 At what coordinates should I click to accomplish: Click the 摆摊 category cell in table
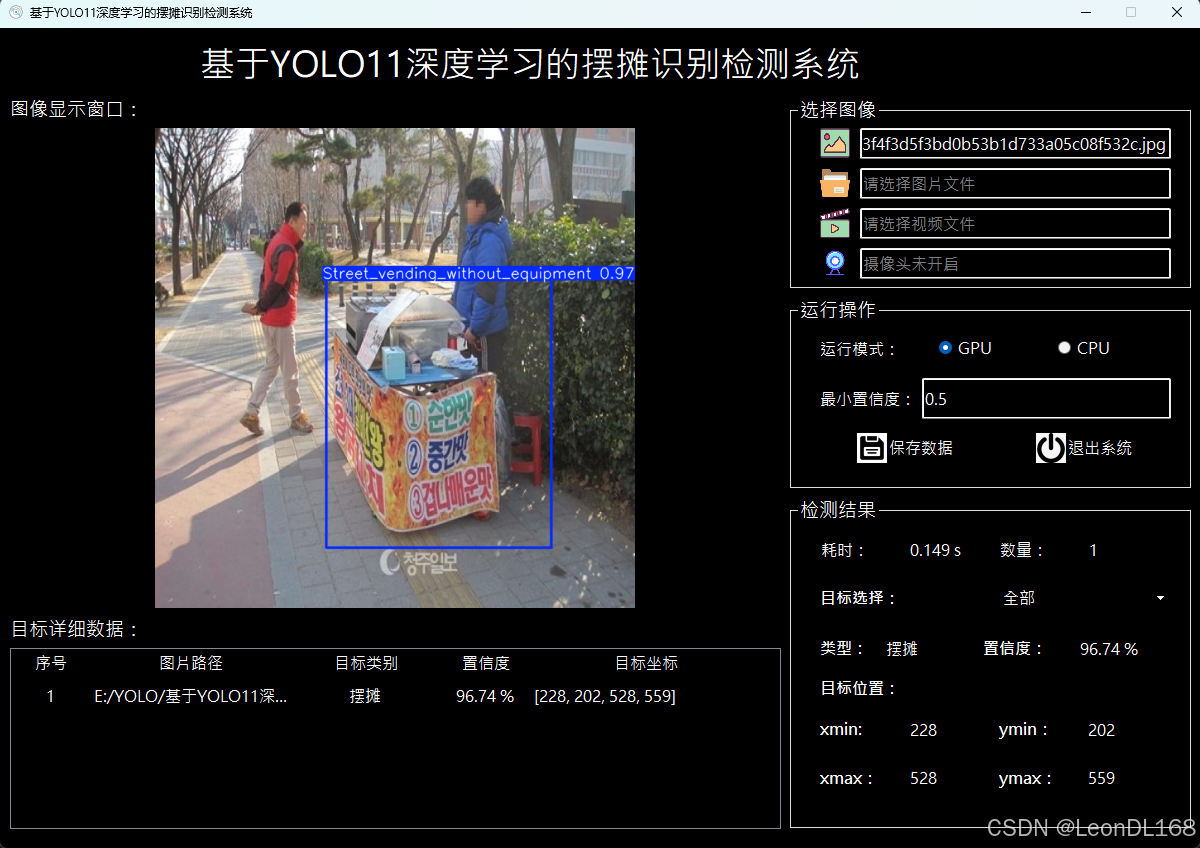pyautogui.click(x=365, y=696)
